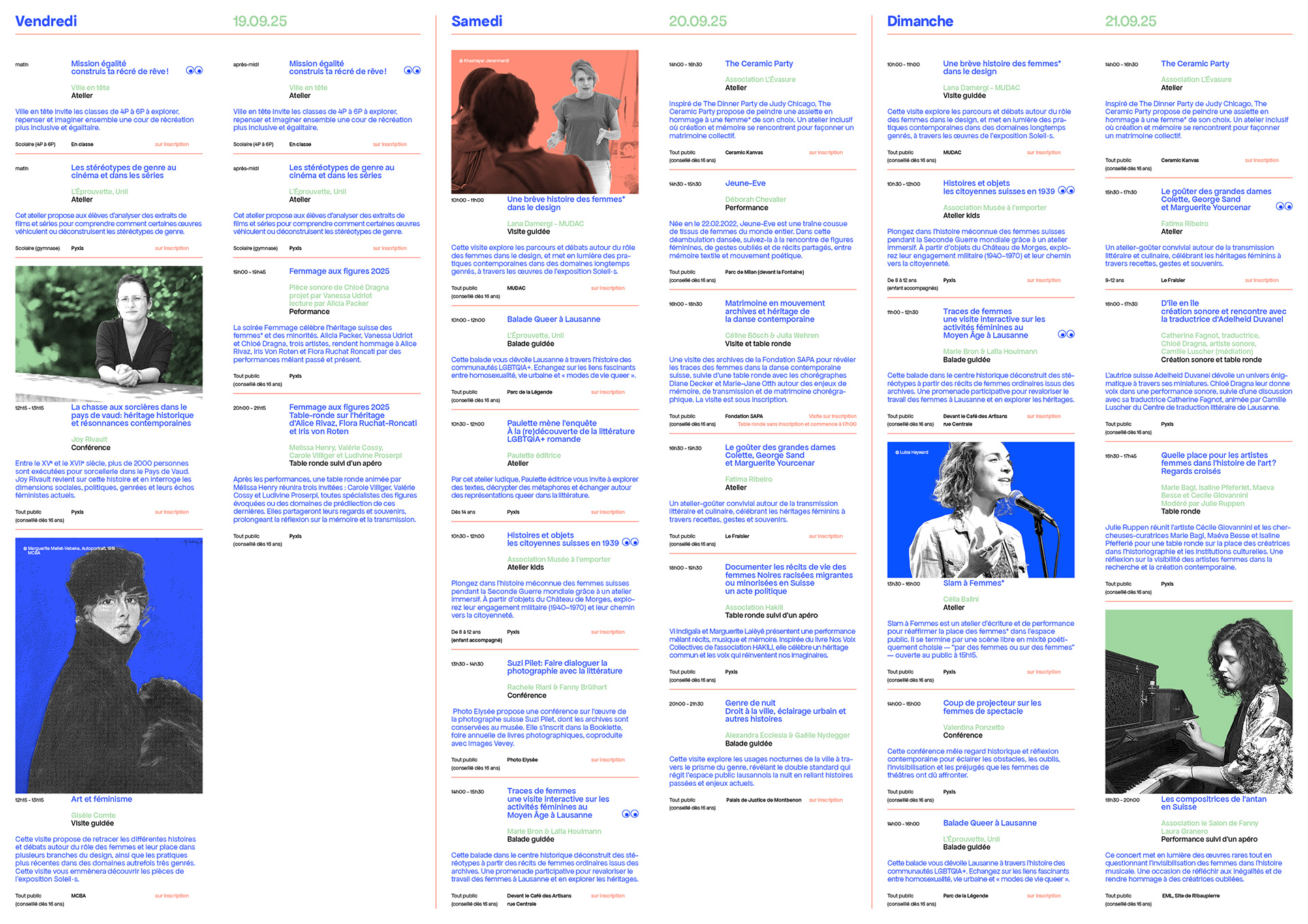Click eyes icon beside Dimanche Traces de femmes

[x=1066, y=334]
